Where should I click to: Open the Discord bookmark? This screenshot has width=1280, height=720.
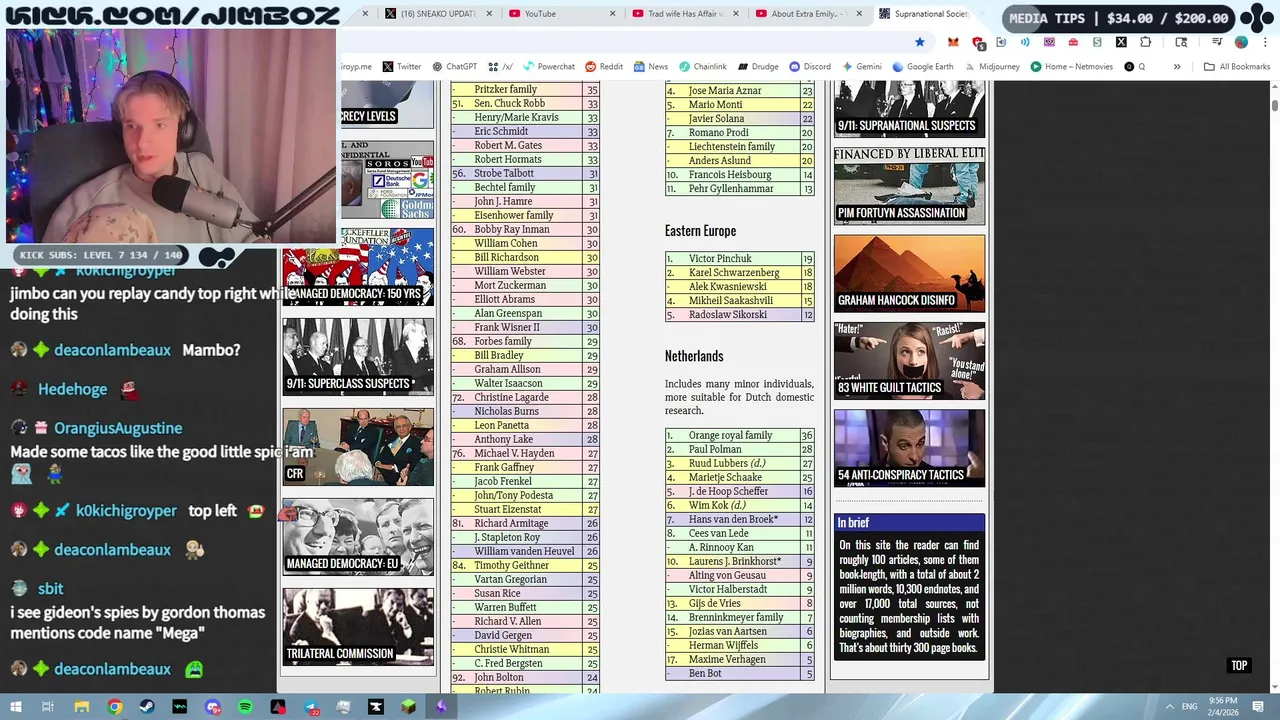click(810, 67)
